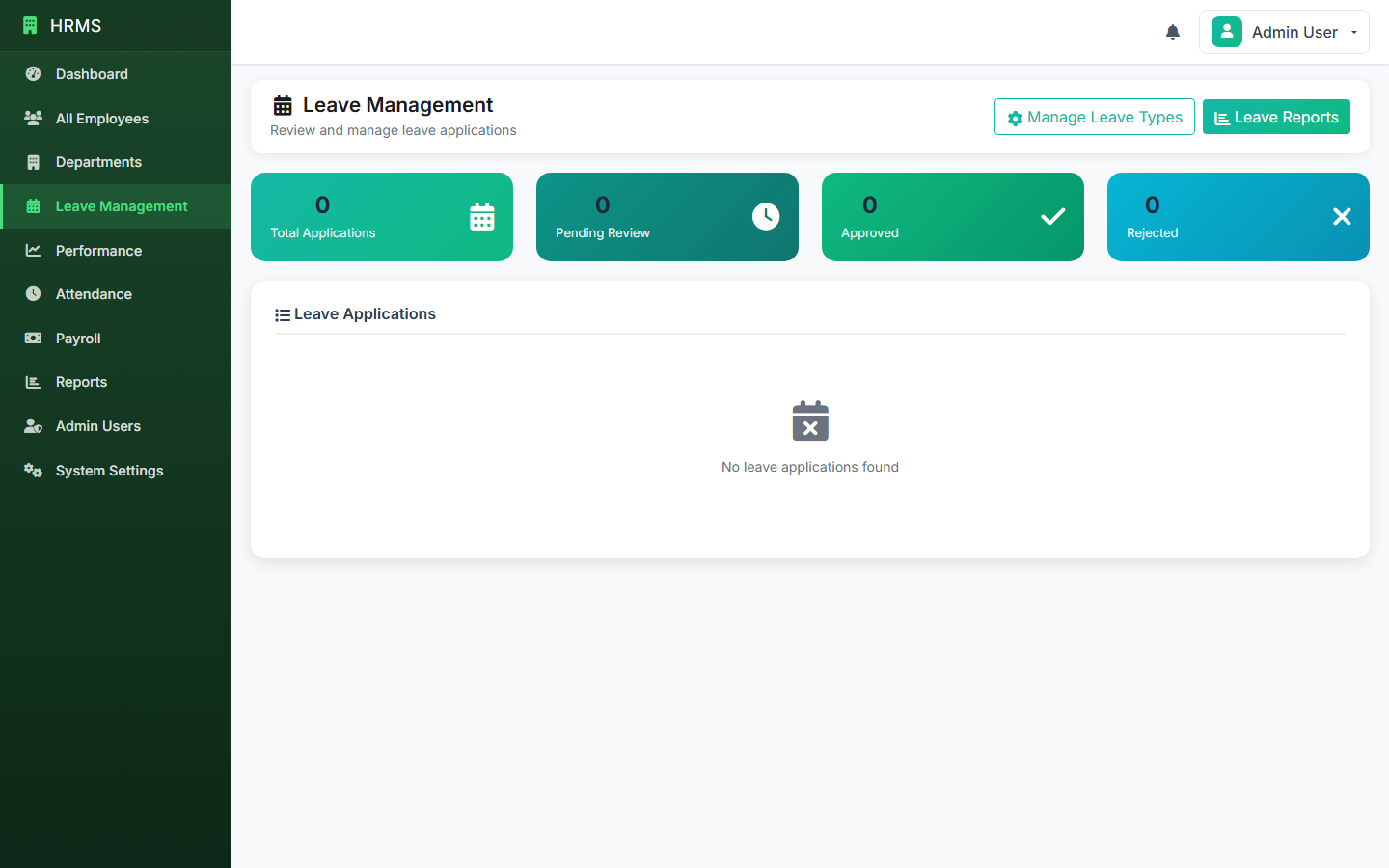The width and height of the screenshot is (1389, 868).
Task: Click the Admin User name label
Action: point(1294,32)
